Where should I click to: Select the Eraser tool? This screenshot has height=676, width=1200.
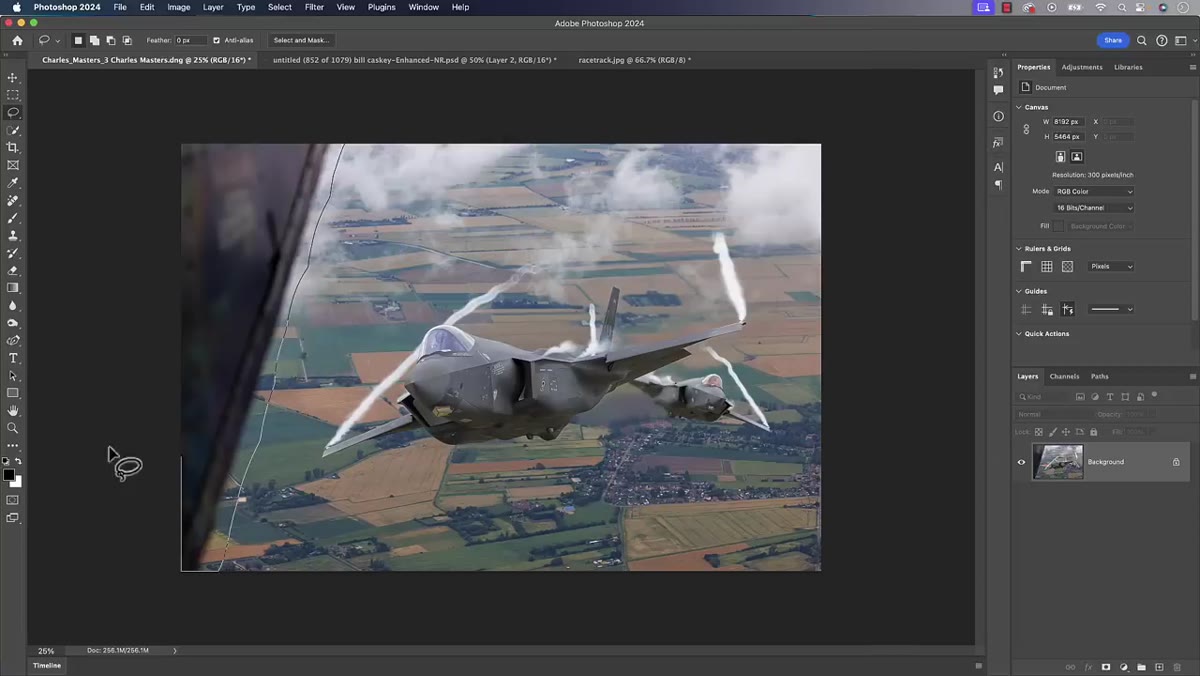(13, 270)
